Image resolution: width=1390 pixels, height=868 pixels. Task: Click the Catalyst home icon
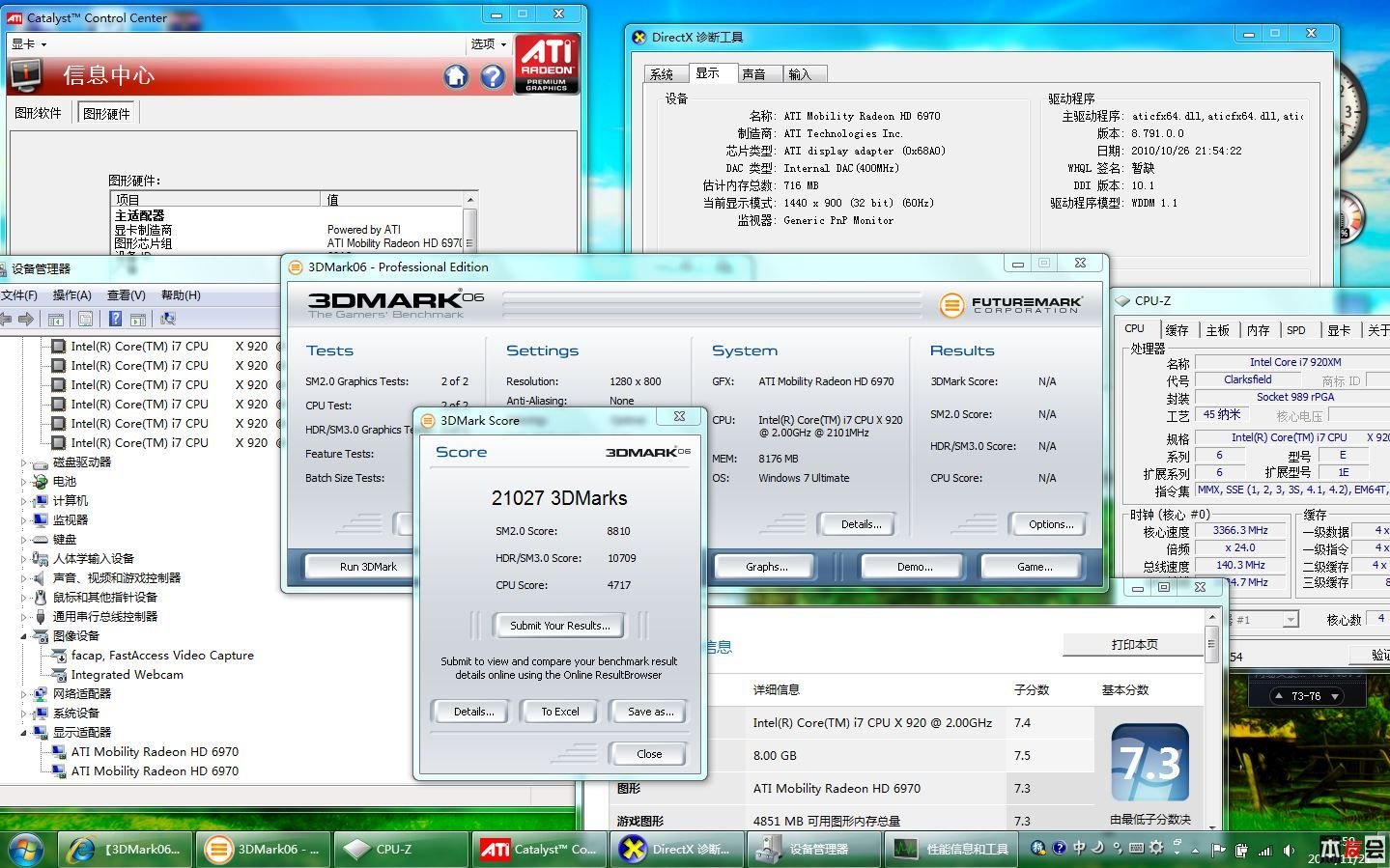pyautogui.click(x=456, y=76)
